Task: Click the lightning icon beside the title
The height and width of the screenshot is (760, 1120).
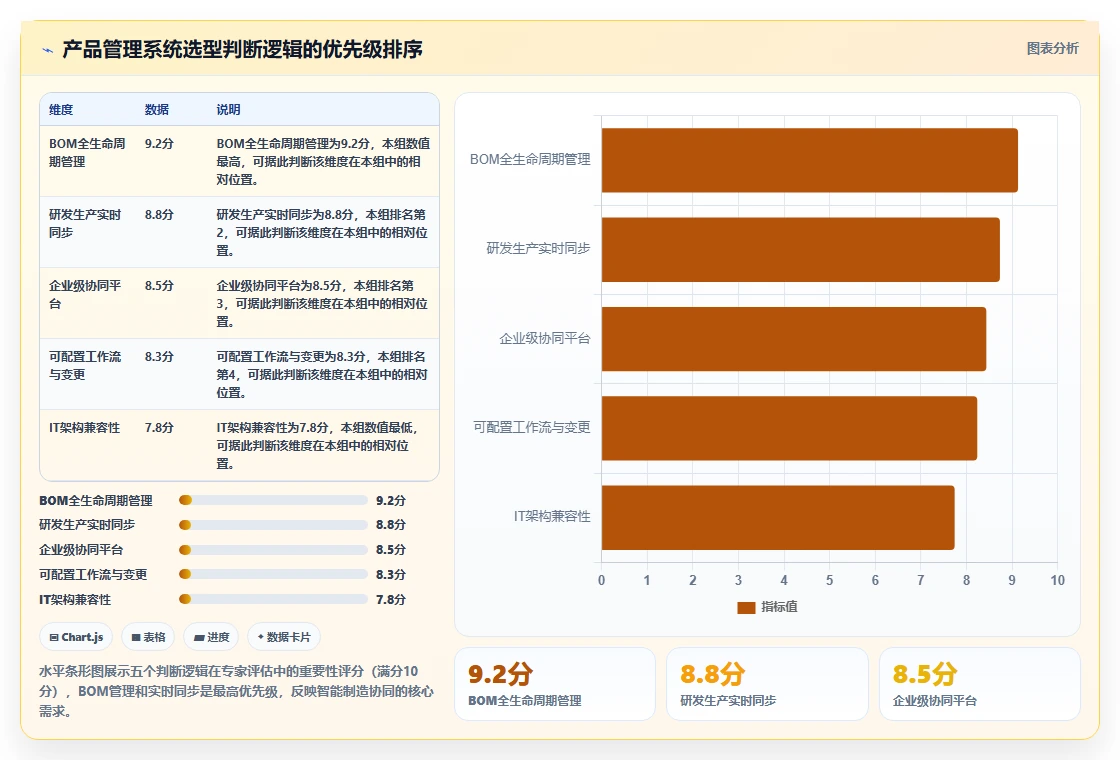Action: (x=48, y=50)
